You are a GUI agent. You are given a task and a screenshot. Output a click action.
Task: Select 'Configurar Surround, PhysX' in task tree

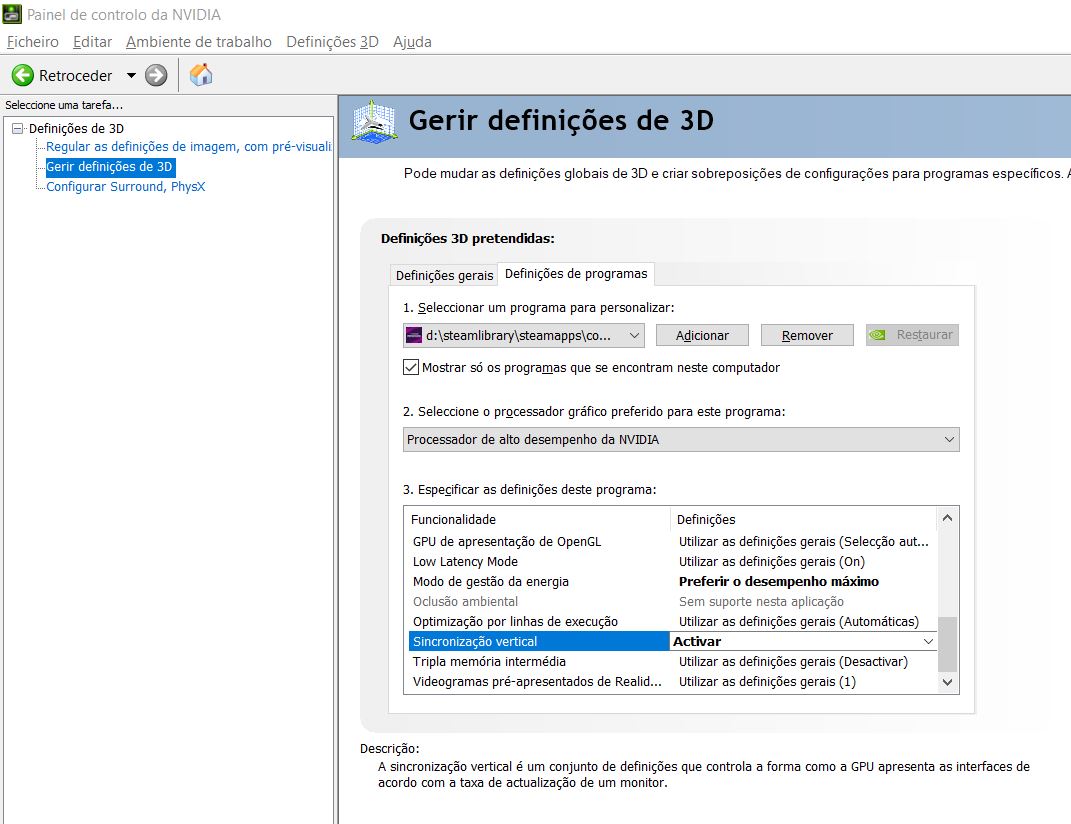click(x=125, y=186)
